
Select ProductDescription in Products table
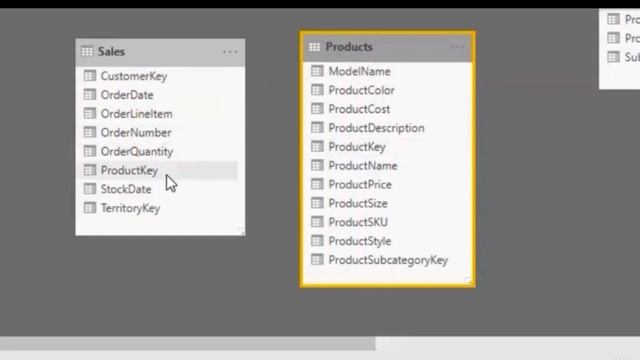tap(376, 128)
